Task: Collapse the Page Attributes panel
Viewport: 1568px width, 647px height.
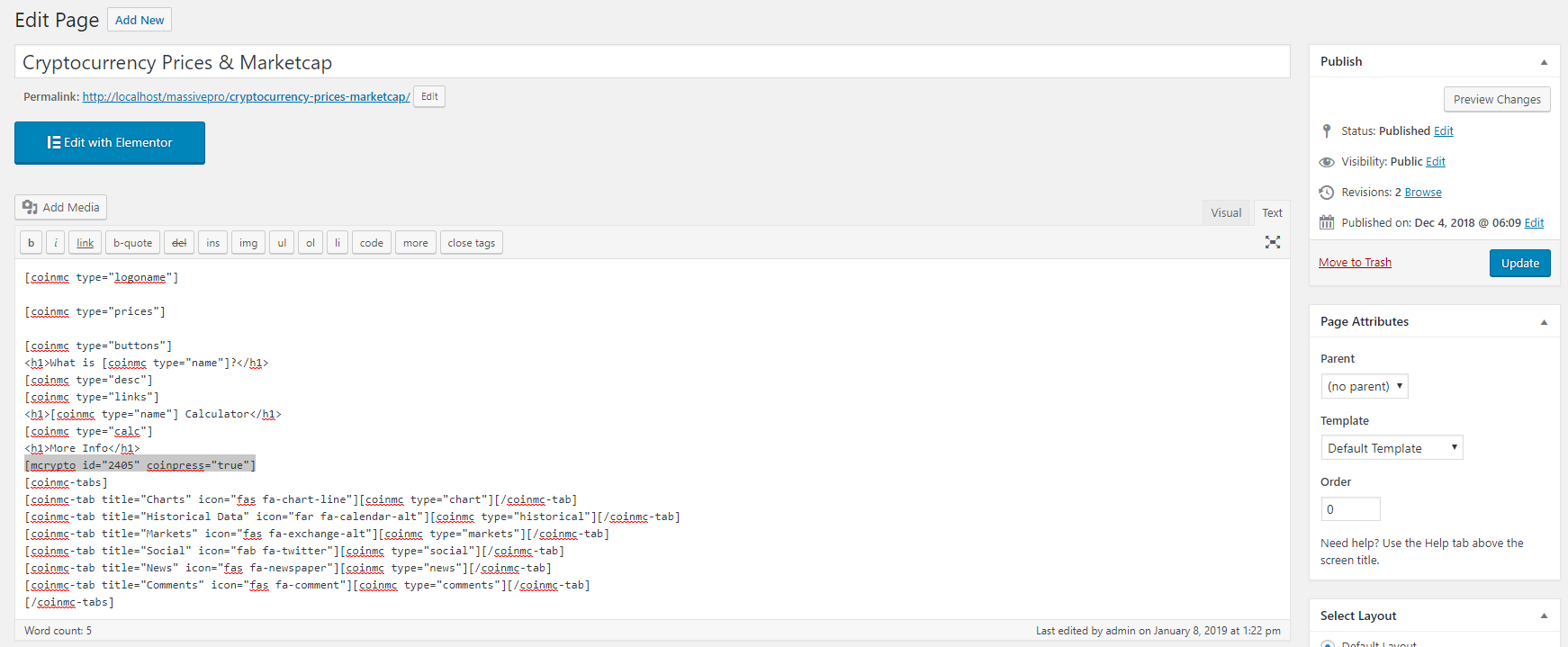Action: pos(1544,322)
